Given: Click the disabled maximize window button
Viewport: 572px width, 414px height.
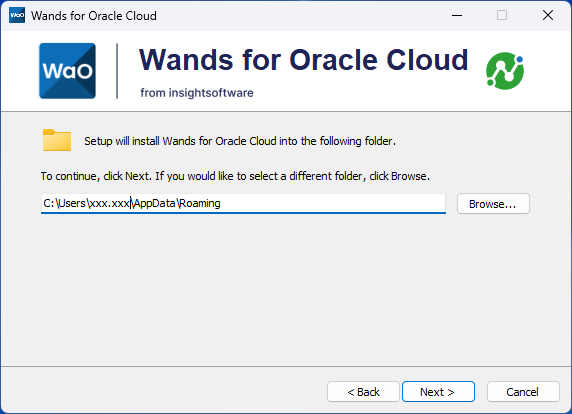Looking at the screenshot, I should (x=502, y=15).
